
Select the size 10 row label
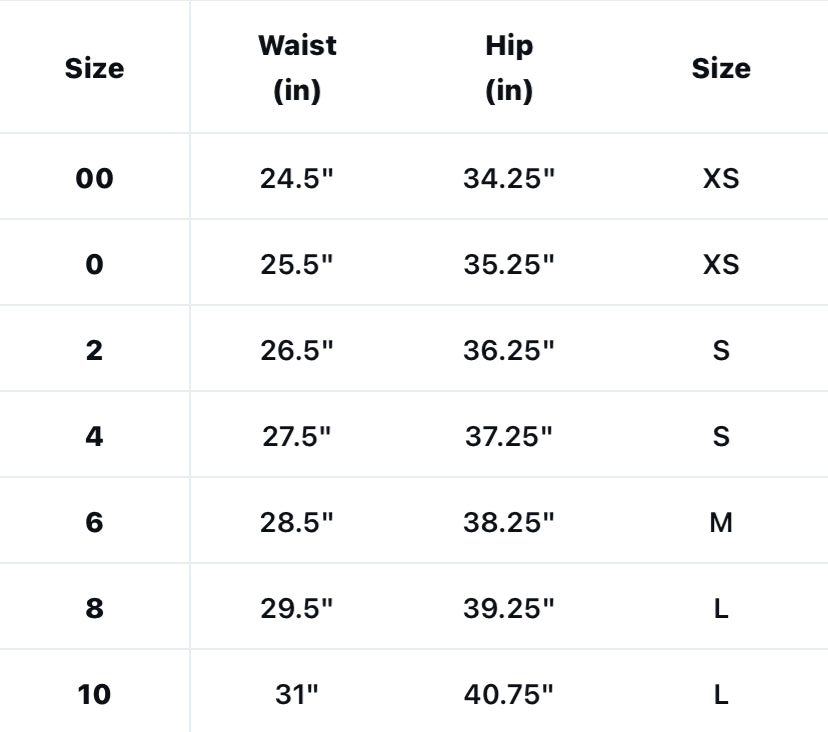click(94, 694)
